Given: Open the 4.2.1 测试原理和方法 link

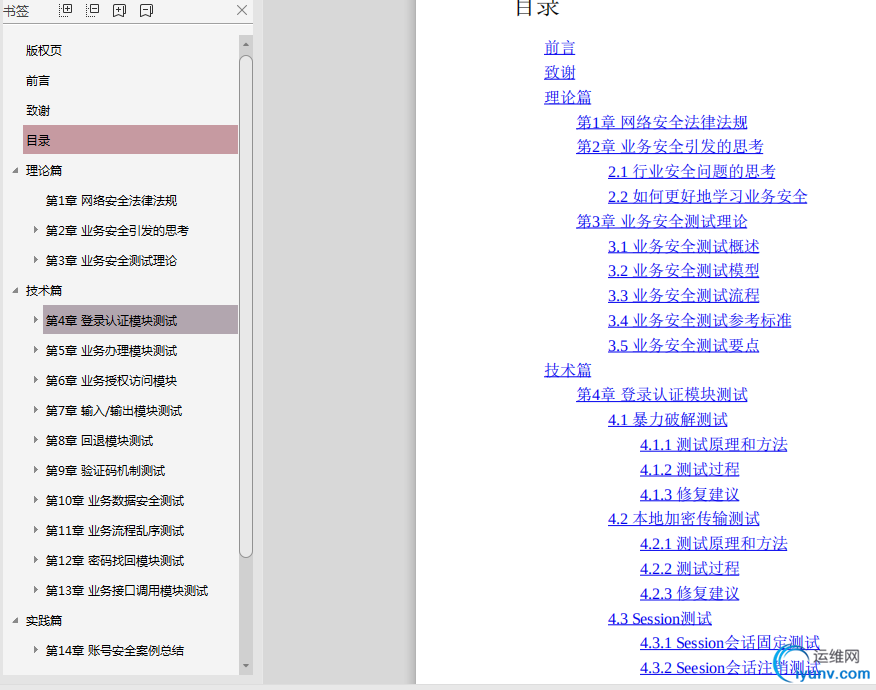Looking at the screenshot, I should tap(713, 544).
